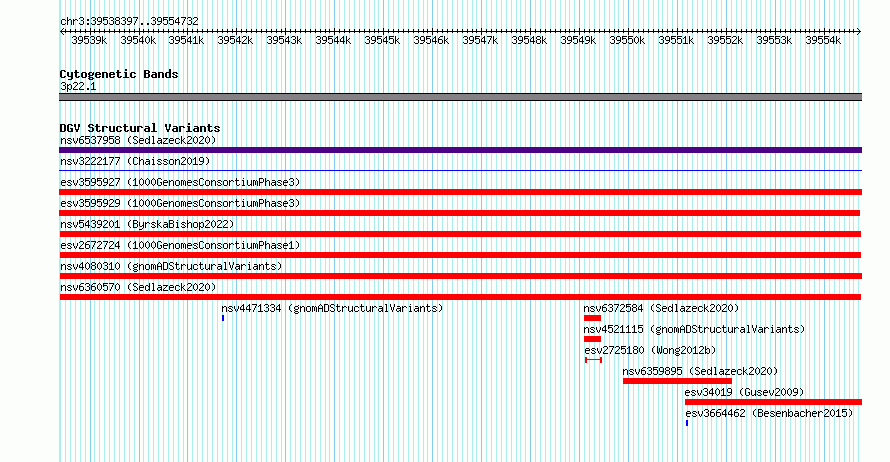Open nsv6372584 (Sedlazeck2020) label
The image size is (890, 462).
coord(661,308)
